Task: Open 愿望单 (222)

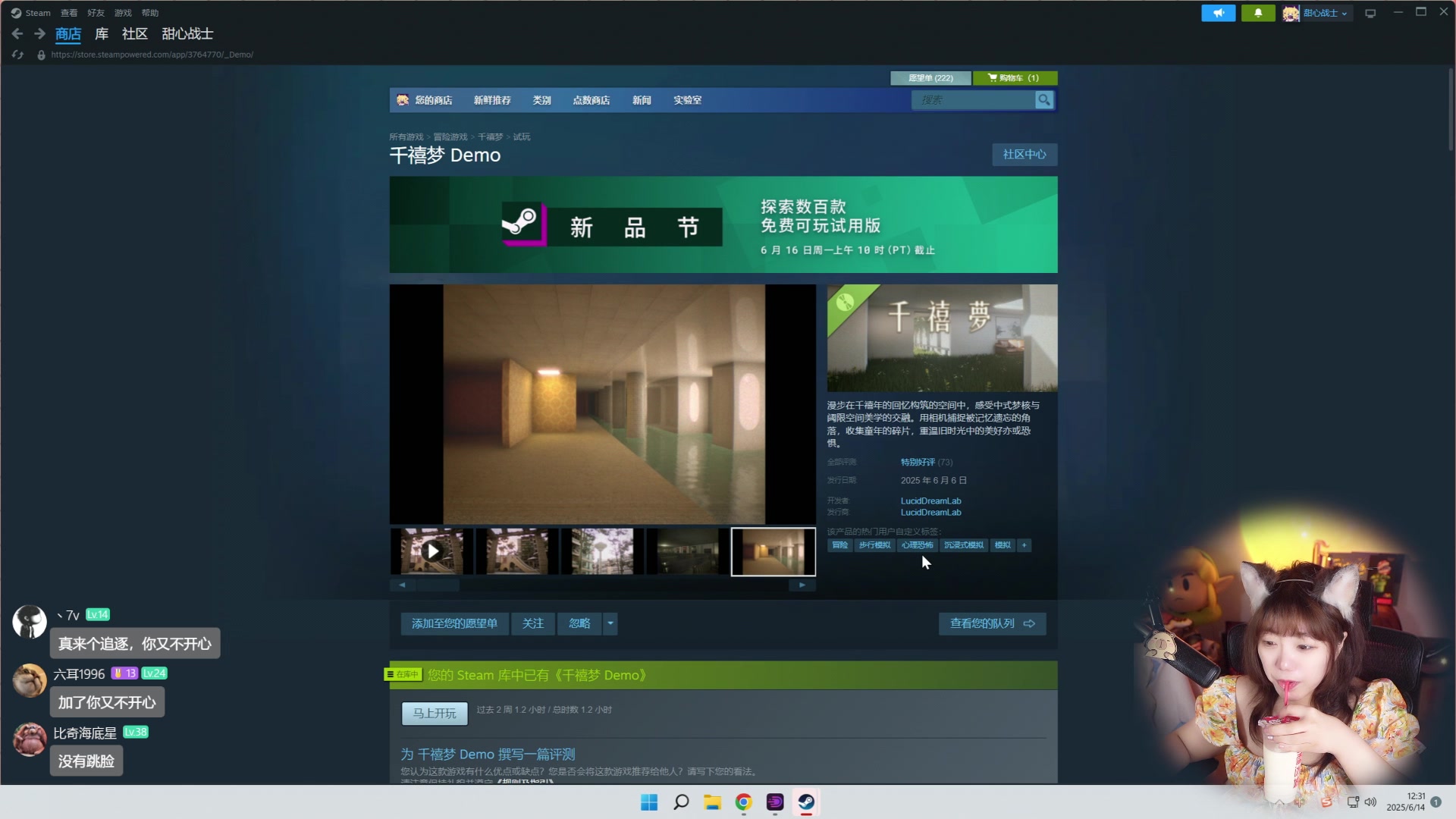Action: pyautogui.click(x=930, y=78)
